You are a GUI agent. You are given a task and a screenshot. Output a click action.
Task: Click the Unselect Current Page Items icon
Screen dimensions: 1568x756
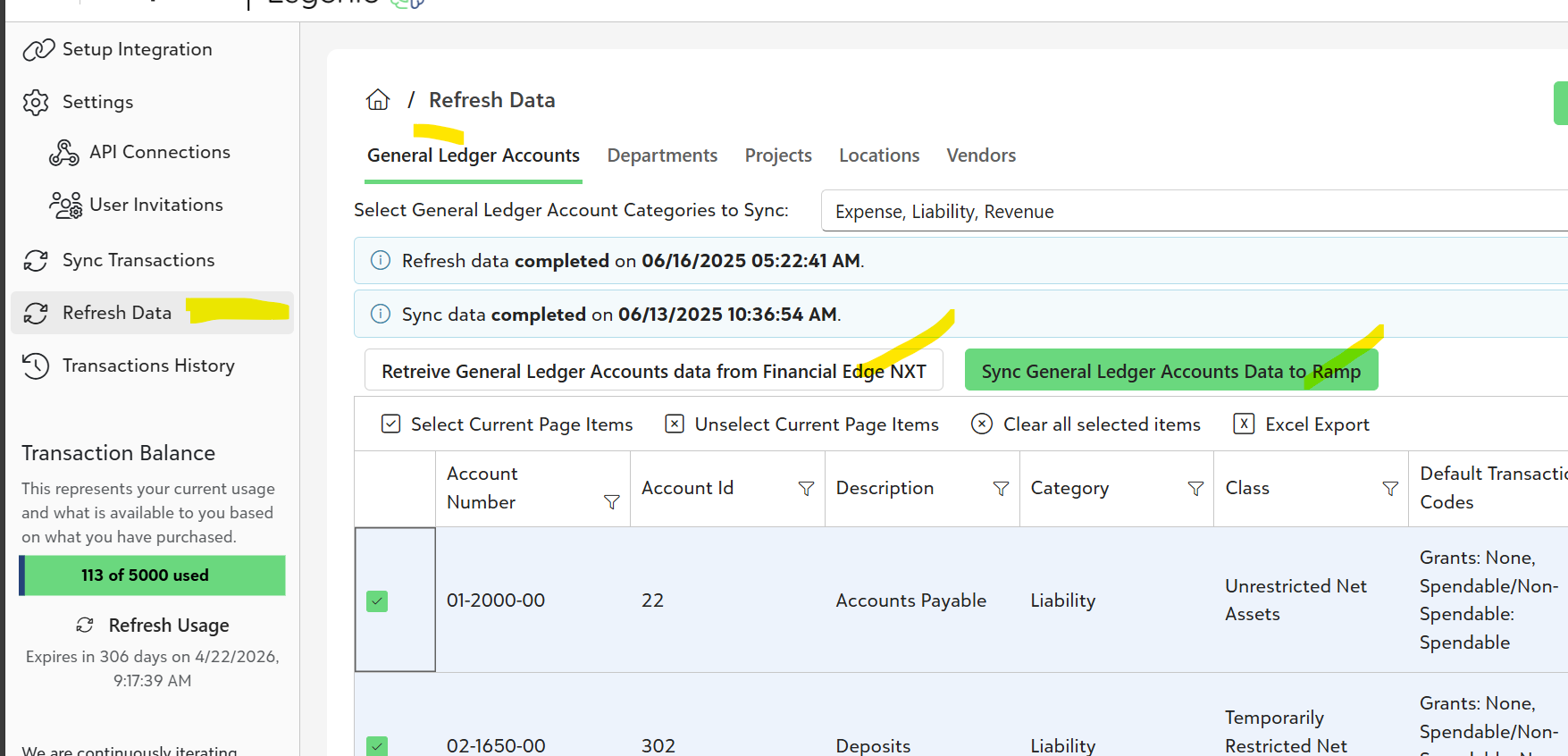(x=675, y=424)
